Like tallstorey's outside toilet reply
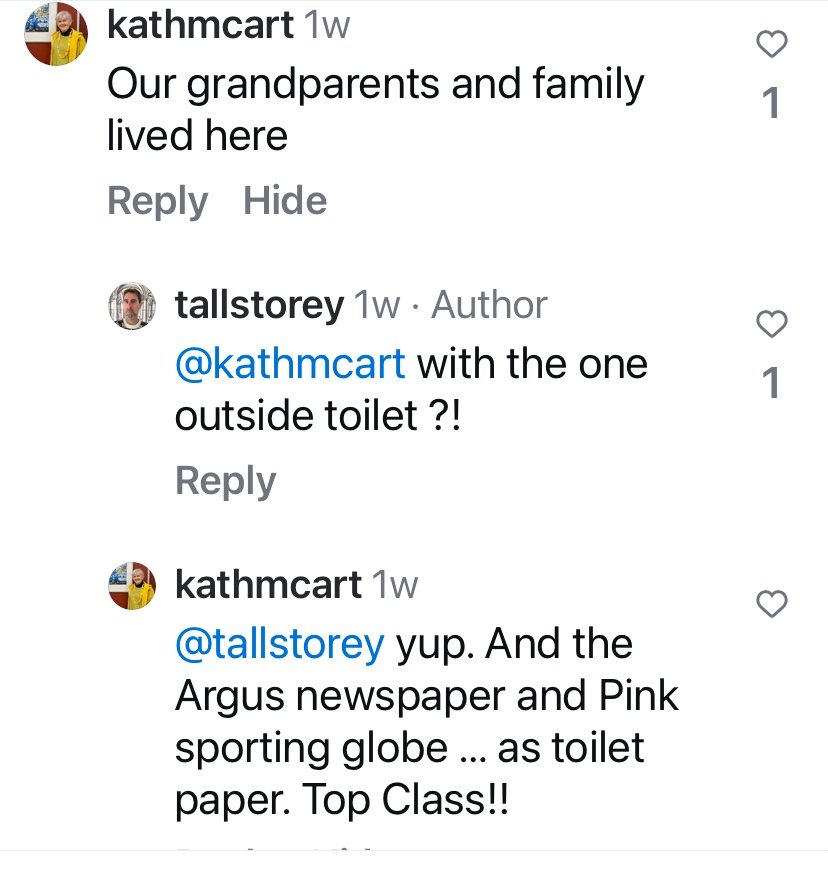Image resolution: width=828 pixels, height=870 pixels. [x=771, y=324]
